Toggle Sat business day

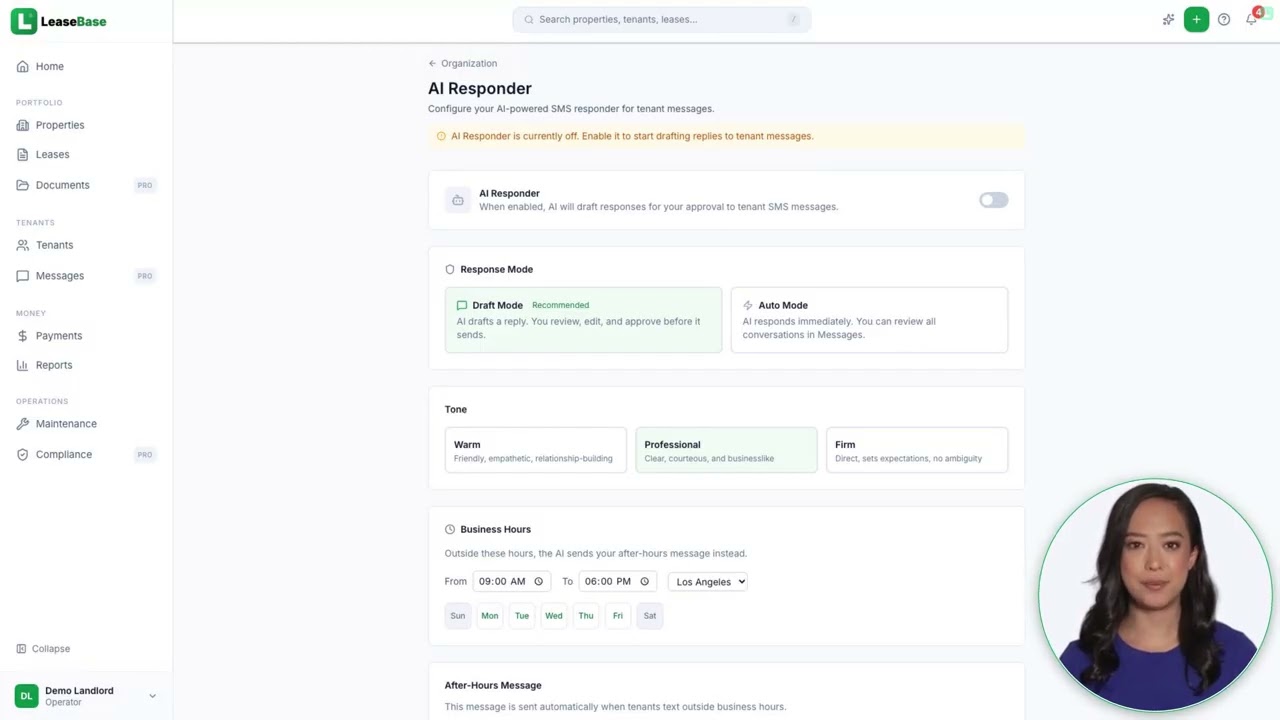650,616
